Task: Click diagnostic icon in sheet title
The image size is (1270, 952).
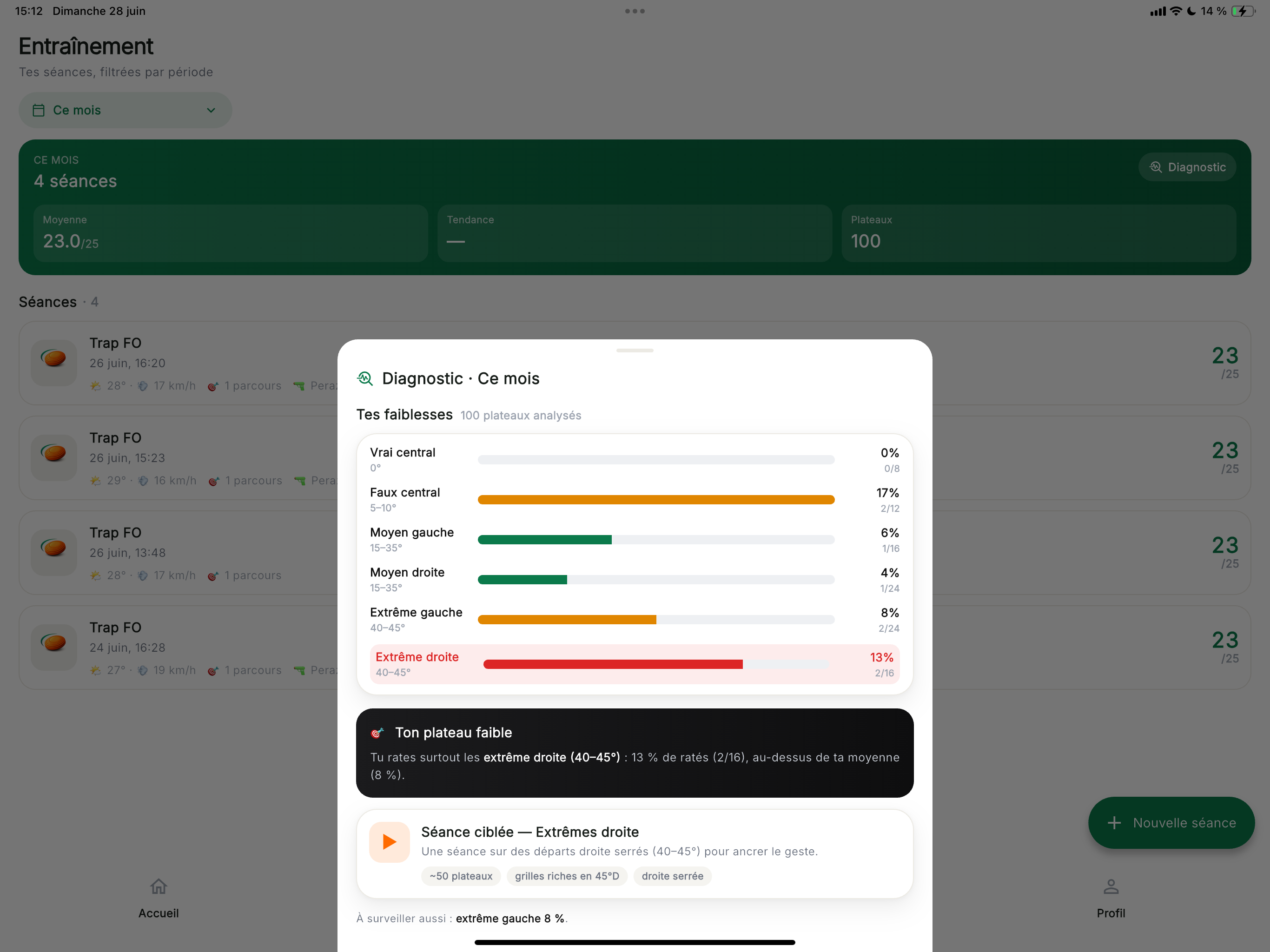Action: click(365, 378)
